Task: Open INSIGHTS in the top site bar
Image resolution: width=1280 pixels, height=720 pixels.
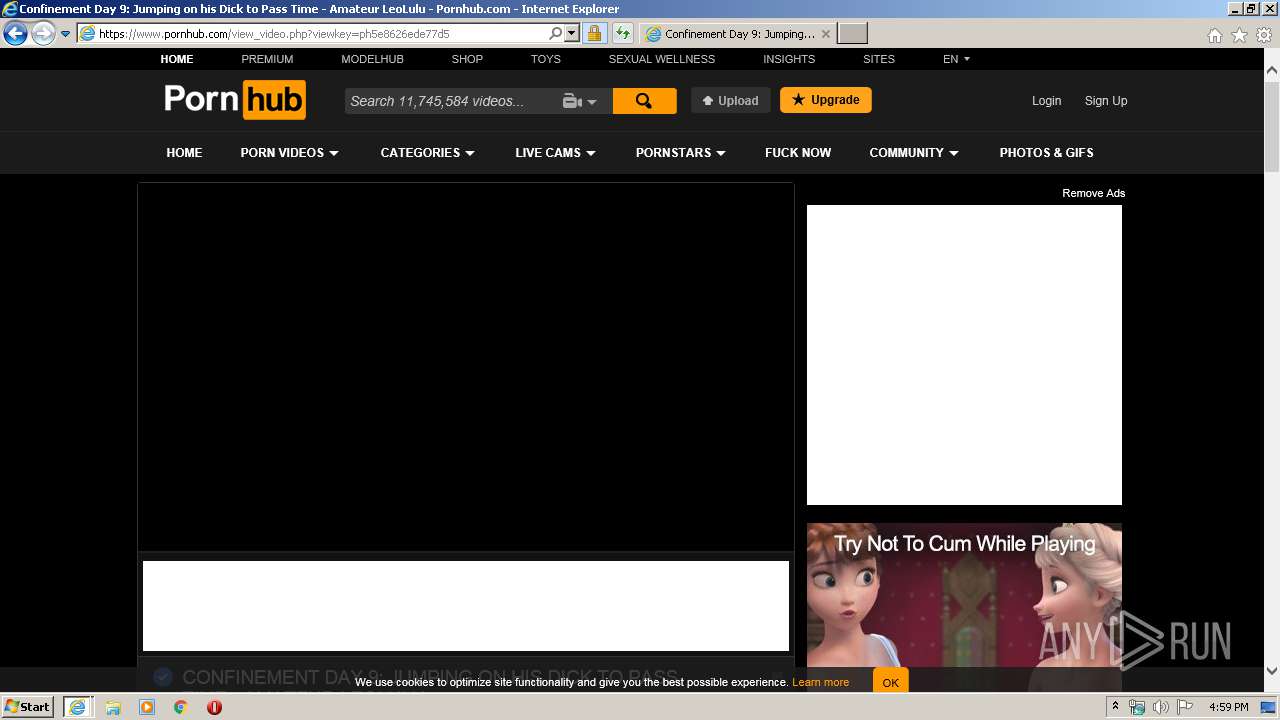Action: click(789, 59)
